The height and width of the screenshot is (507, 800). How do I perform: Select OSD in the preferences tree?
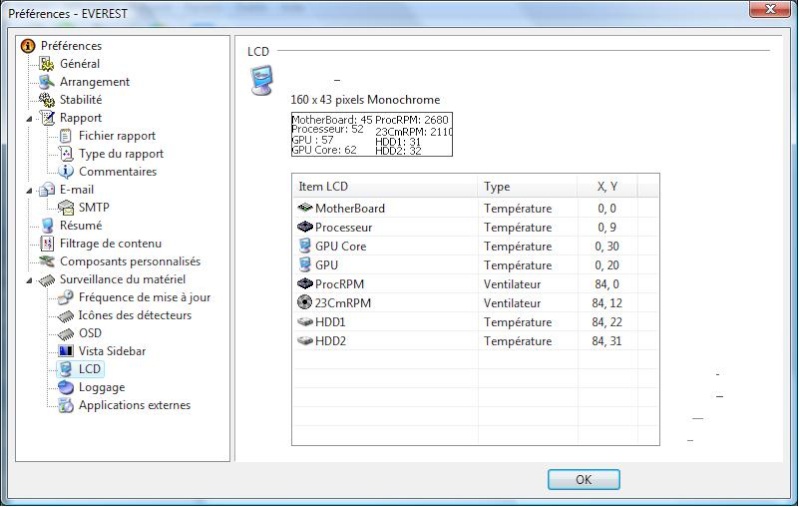(90, 333)
